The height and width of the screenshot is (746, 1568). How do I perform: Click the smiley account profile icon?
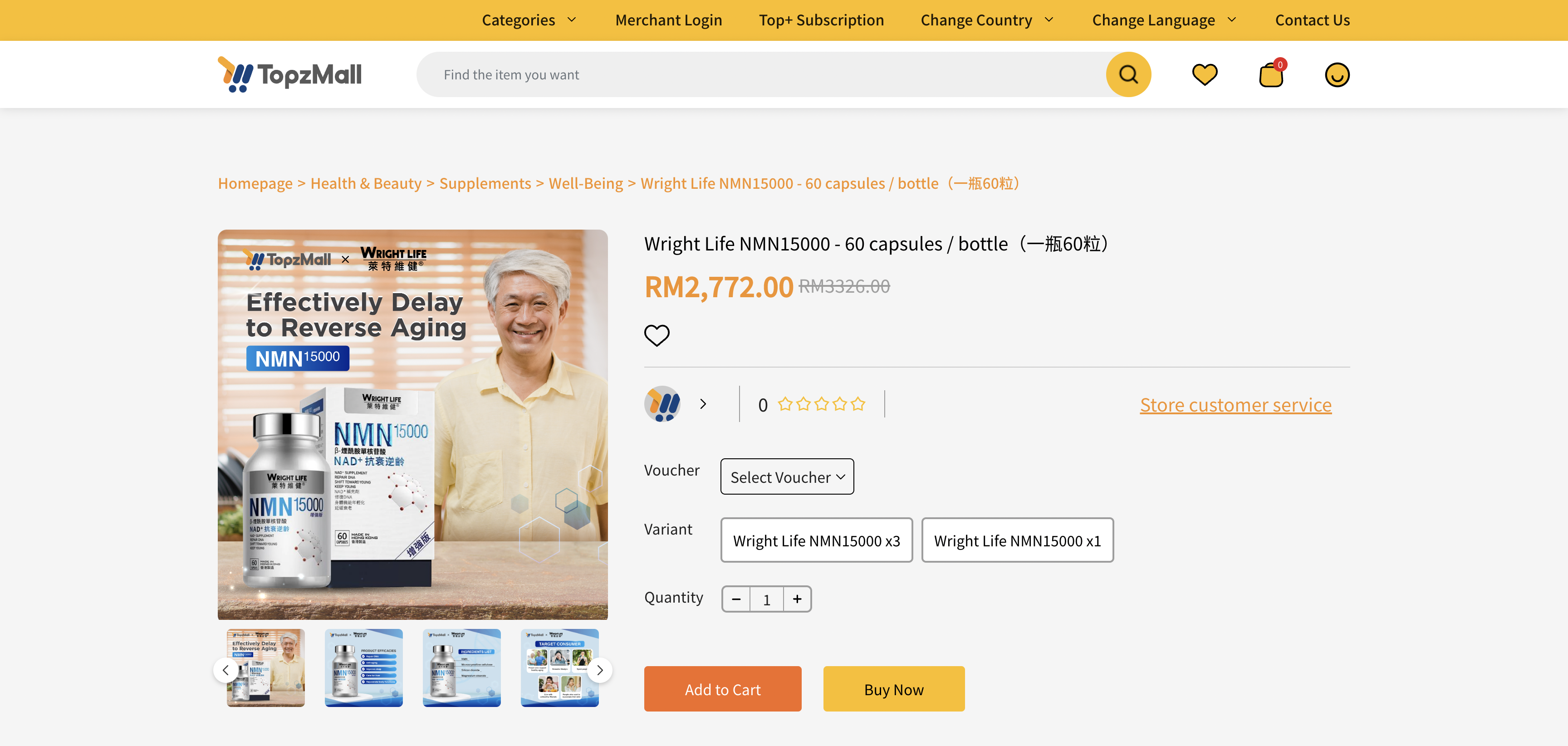tap(1337, 75)
